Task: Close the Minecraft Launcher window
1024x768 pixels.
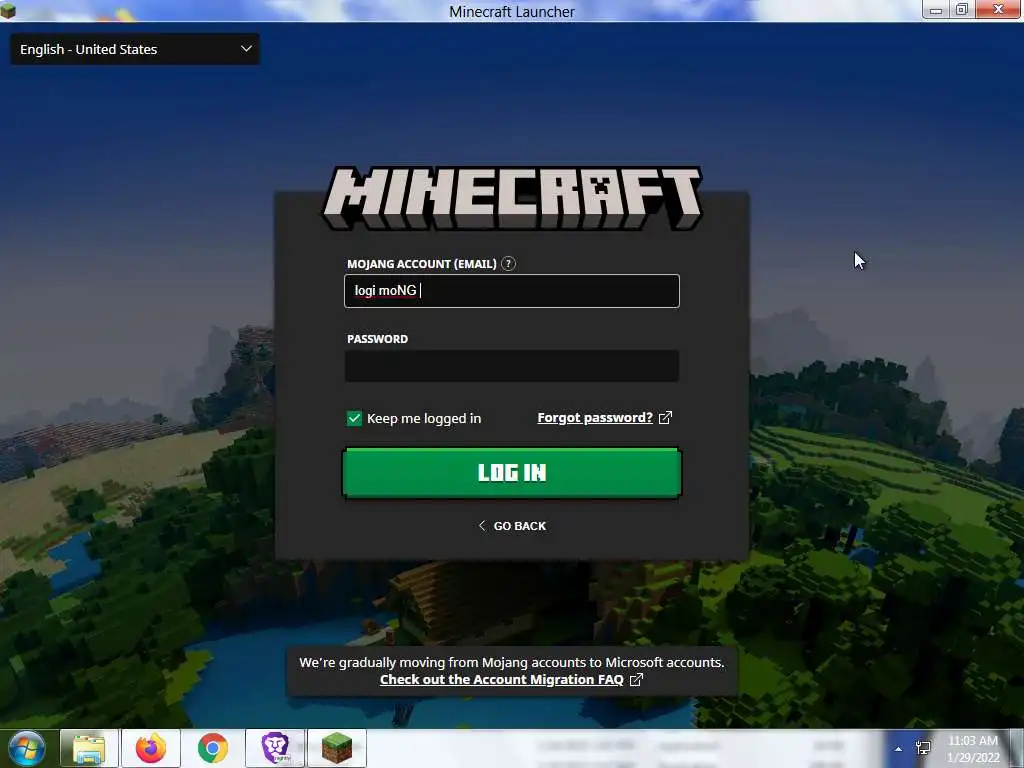Action: point(998,9)
